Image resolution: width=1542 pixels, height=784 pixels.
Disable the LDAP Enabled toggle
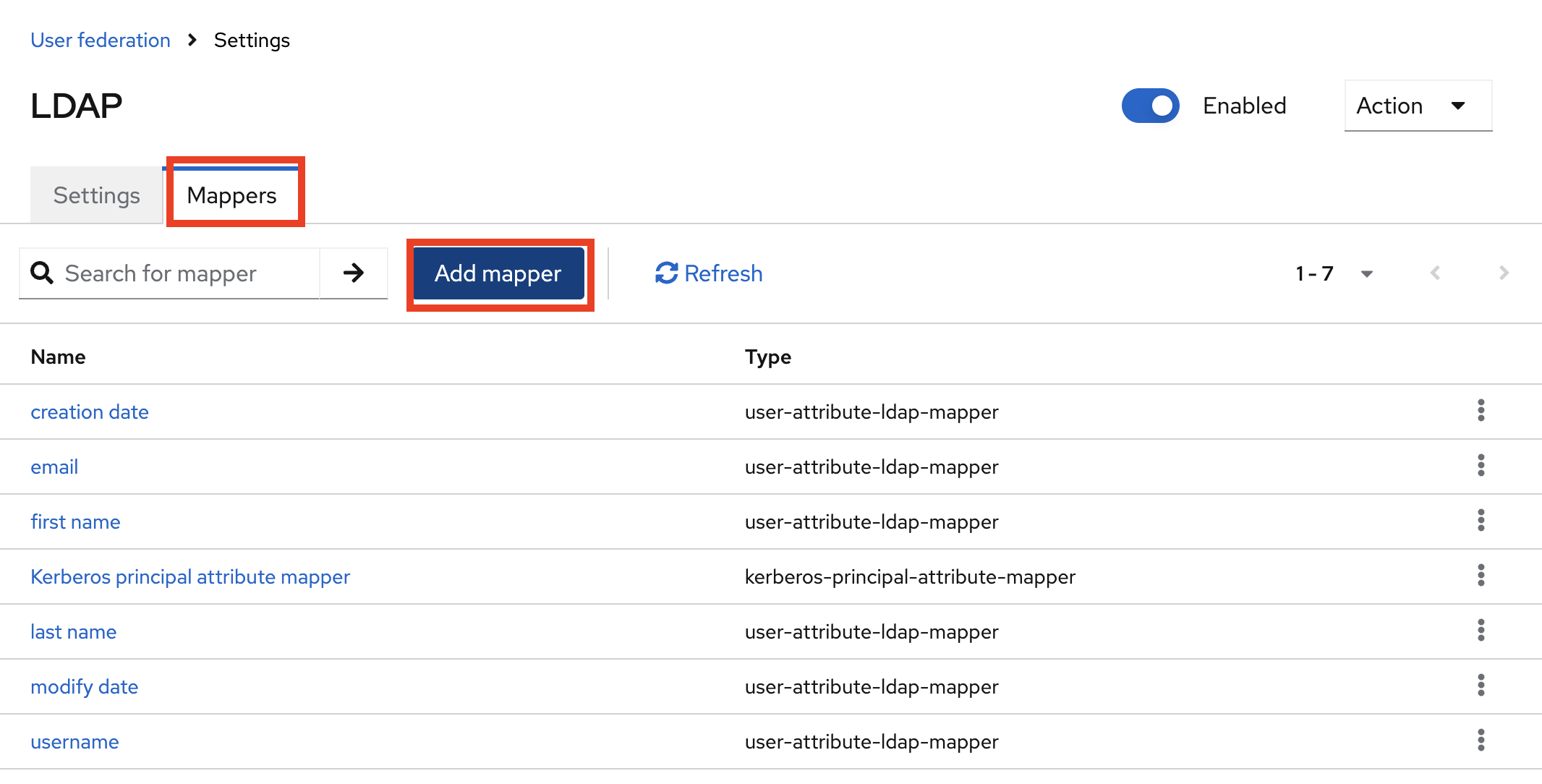point(1150,106)
